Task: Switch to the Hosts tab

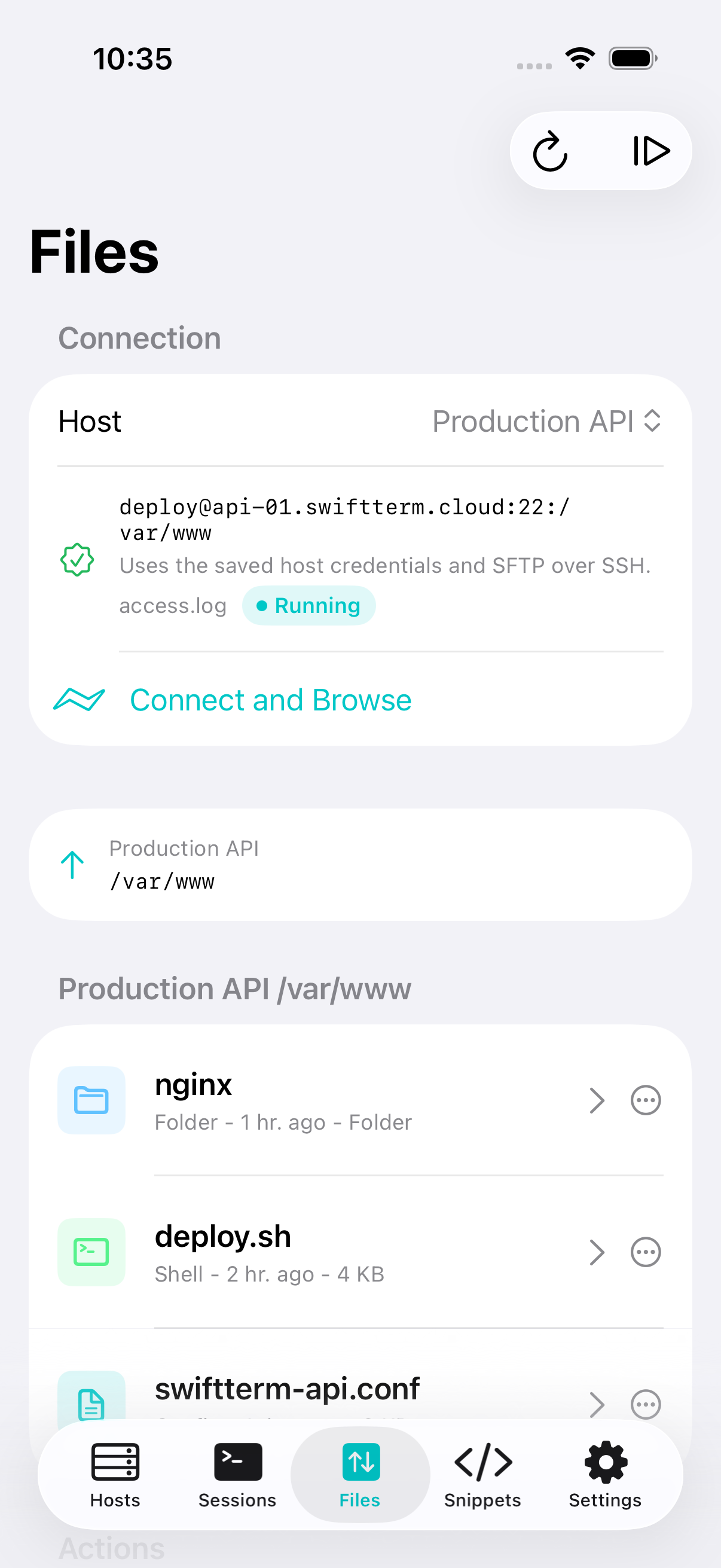Action: 115,1474
